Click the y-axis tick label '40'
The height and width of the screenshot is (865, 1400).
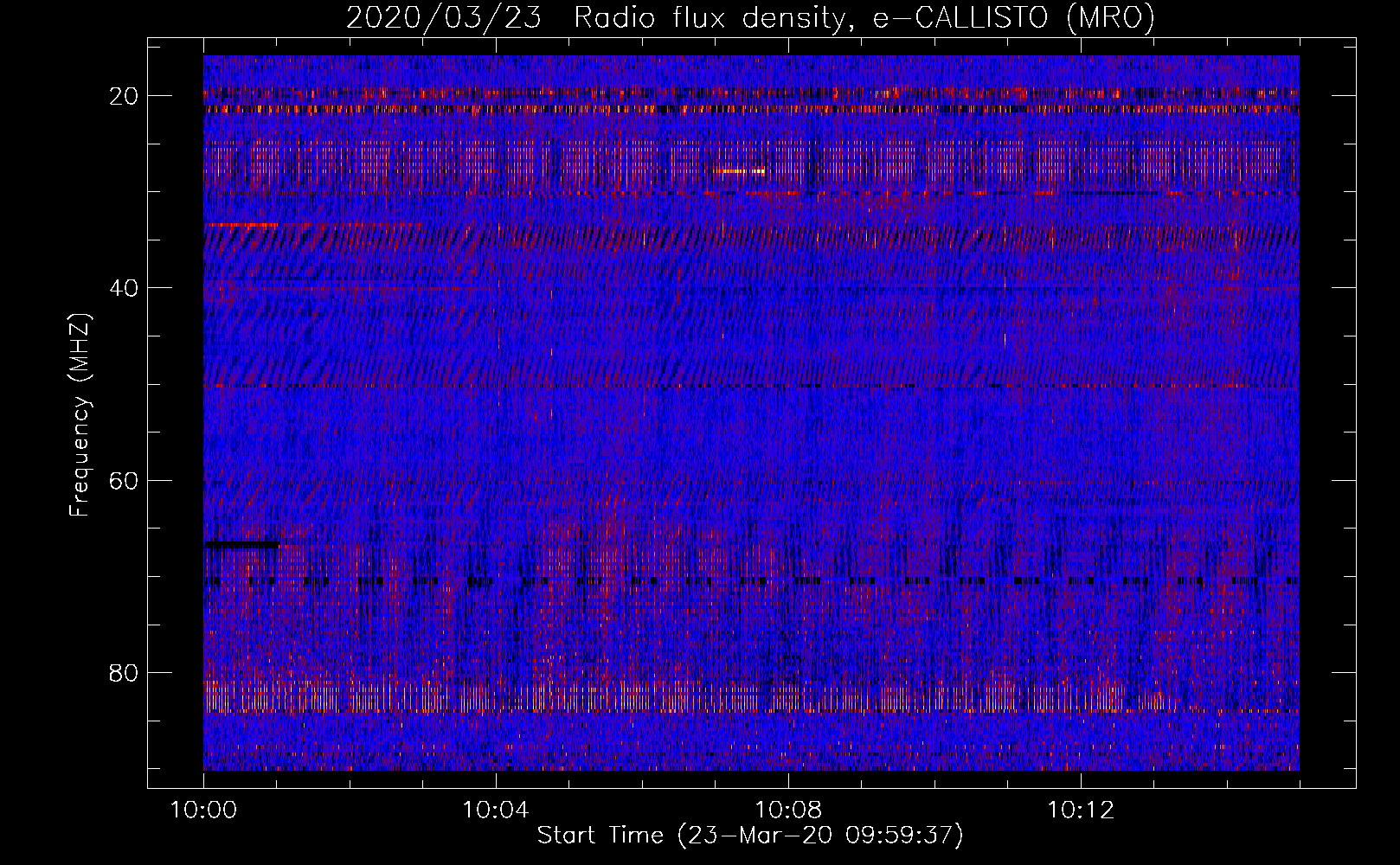click(125, 288)
